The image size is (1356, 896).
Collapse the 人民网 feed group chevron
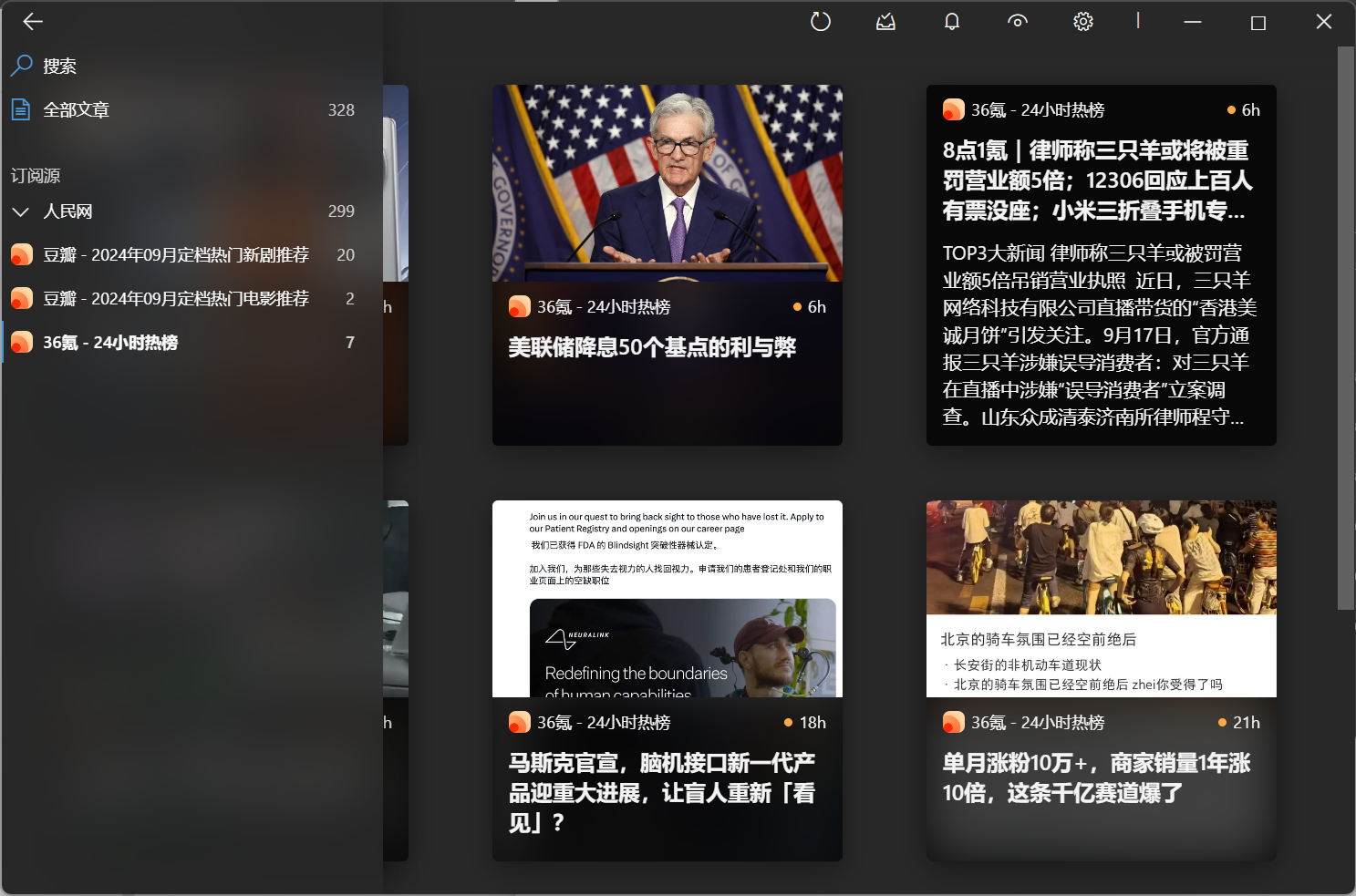tap(21, 211)
